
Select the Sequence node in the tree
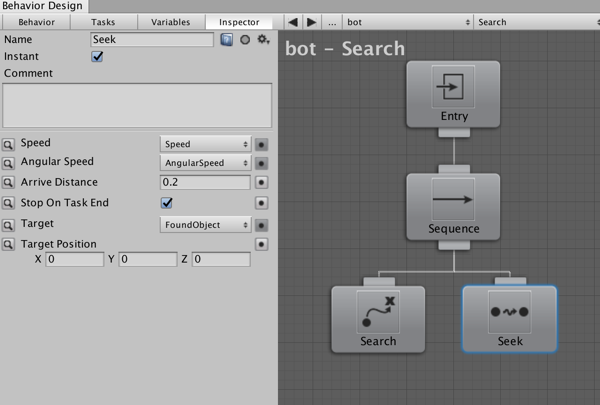[453, 207]
